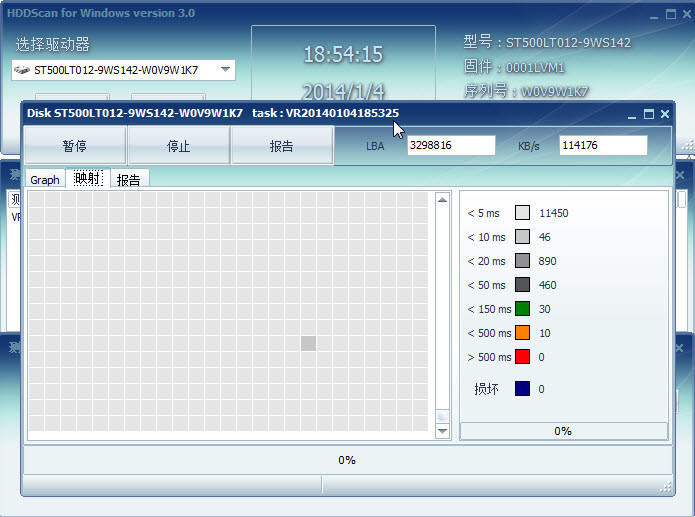This screenshot has height=517, width=695.
Task: Click the 18:54:15 clock display
Action: tap(343, 54)
